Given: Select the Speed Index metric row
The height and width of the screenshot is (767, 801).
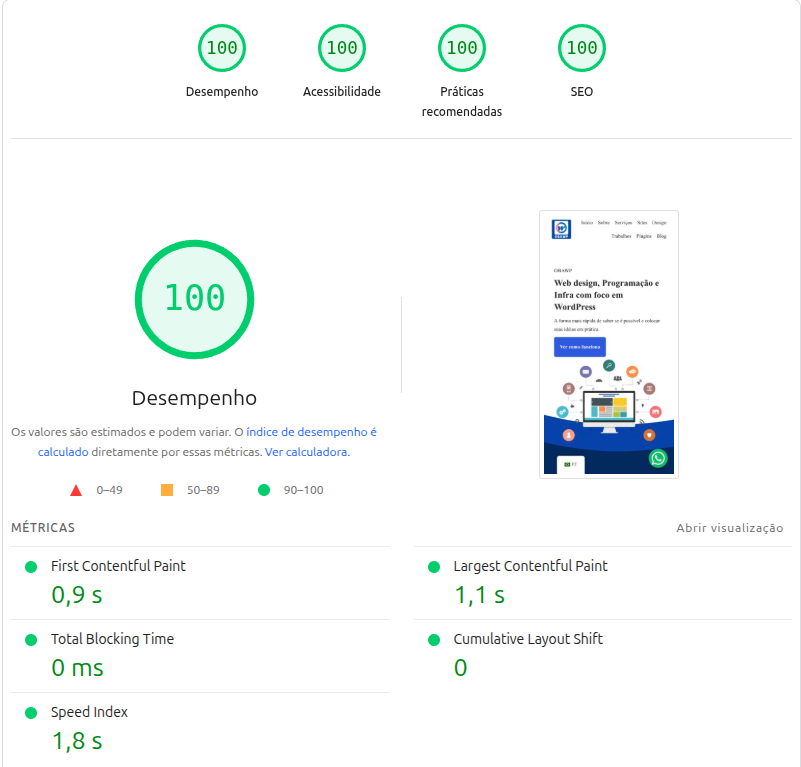Looking at the screenshot, I should [x=90, y=712].
